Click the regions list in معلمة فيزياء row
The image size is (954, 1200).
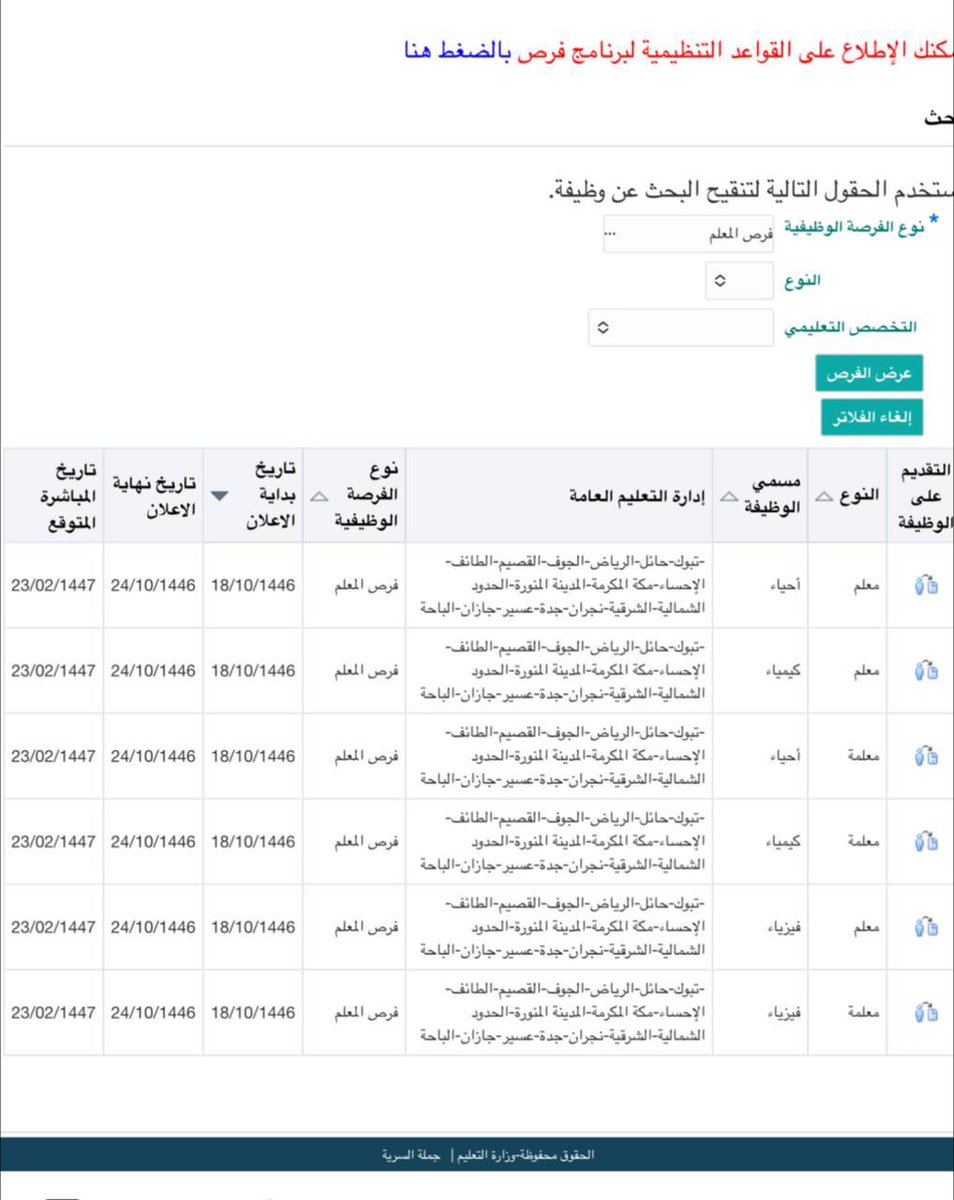click(563, 1013)
